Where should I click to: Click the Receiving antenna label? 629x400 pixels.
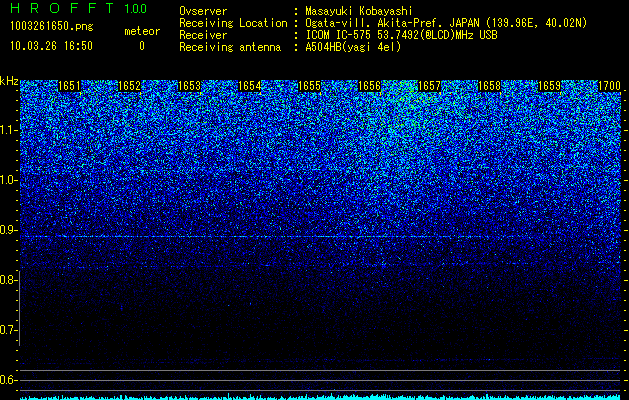coord(230,47)
